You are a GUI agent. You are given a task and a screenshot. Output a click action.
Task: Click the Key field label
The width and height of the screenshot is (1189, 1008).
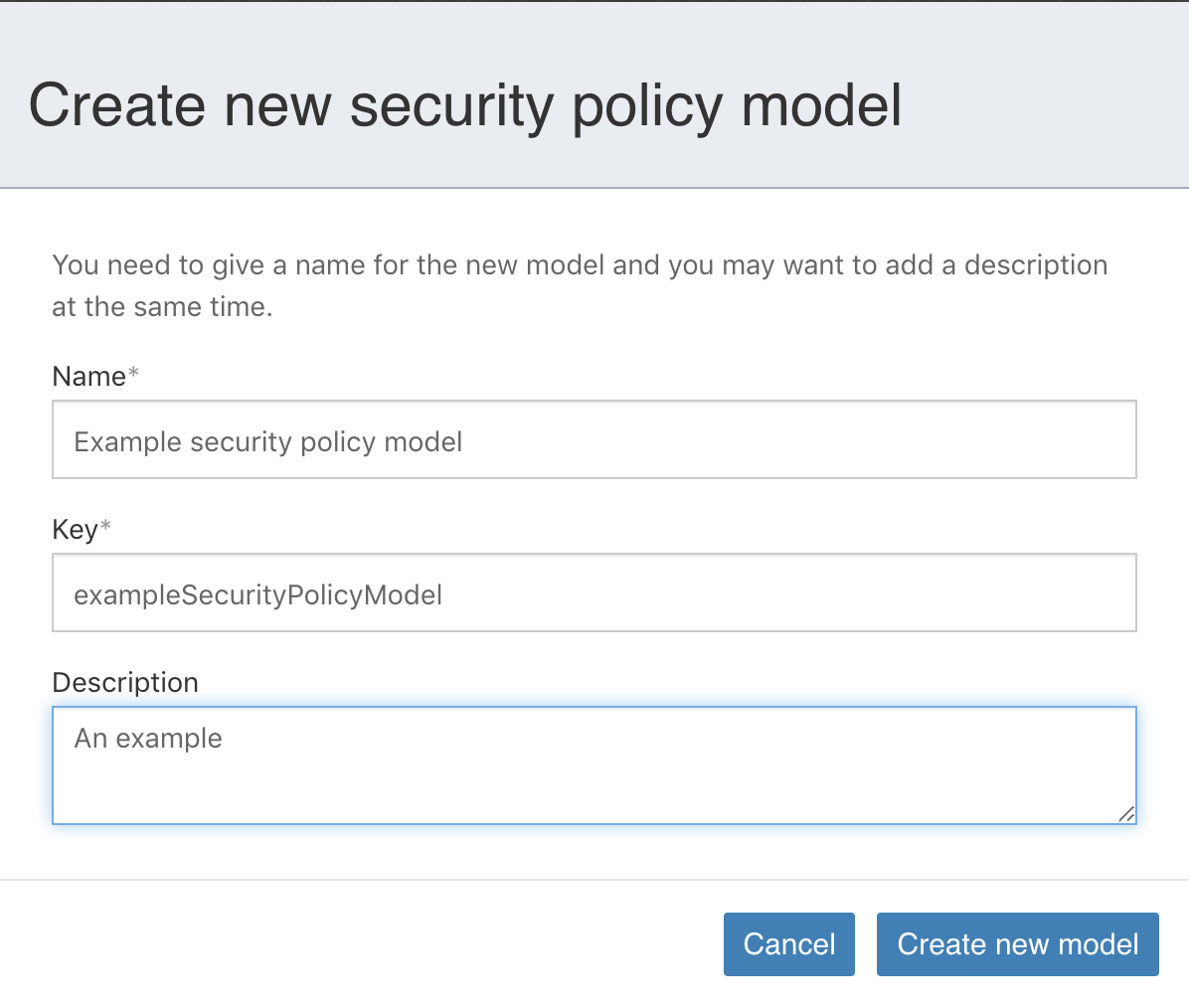coord(73,530)
